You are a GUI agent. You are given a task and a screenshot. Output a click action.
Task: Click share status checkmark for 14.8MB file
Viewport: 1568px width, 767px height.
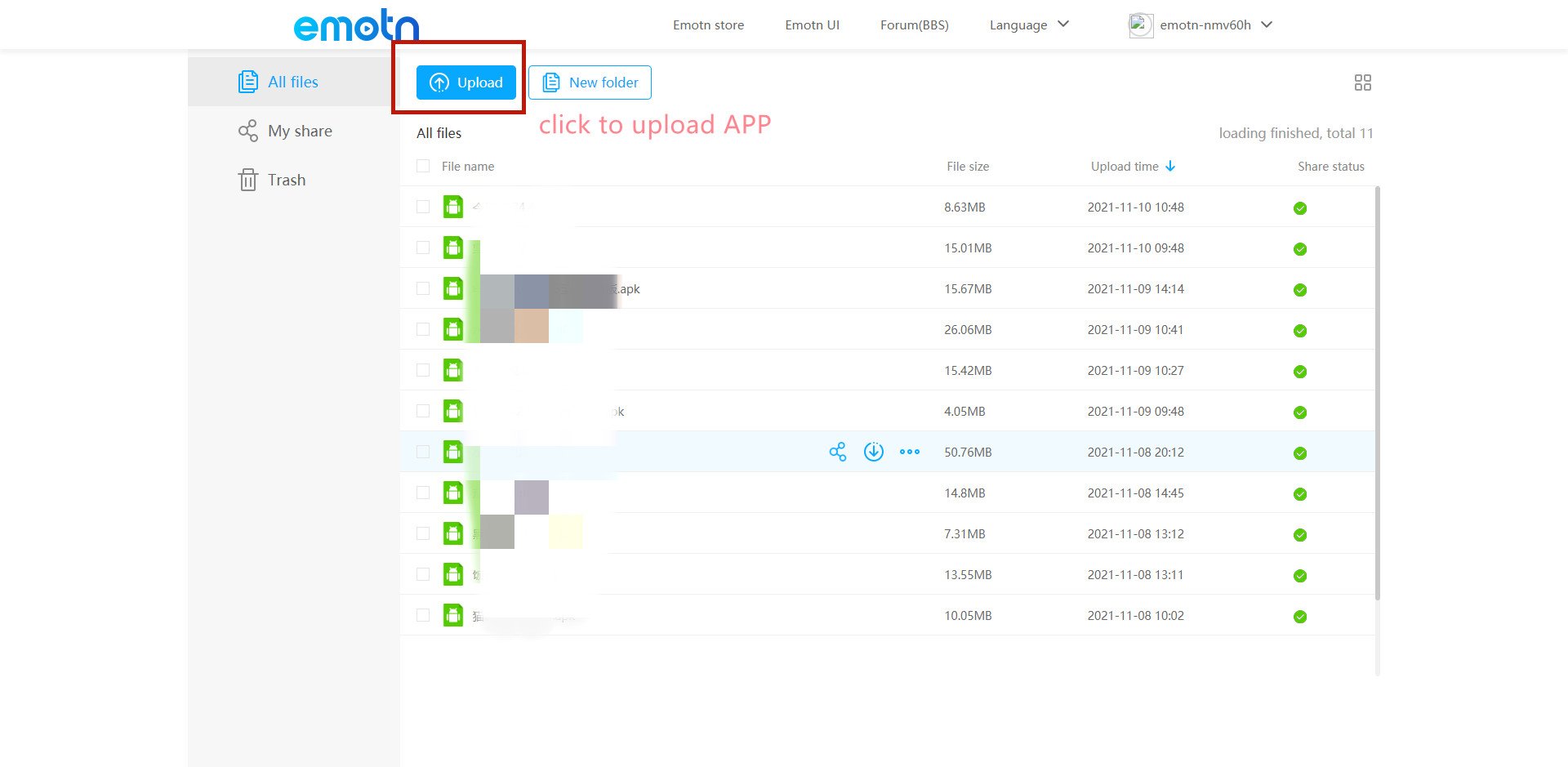tap(1300, 494)
